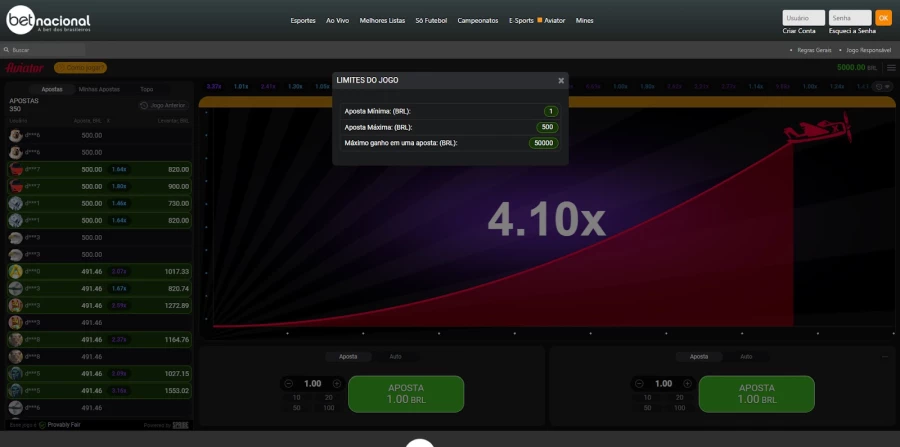Switch left bet panel to Auto
Screen dimensions: 900x447
click(396, 356)
